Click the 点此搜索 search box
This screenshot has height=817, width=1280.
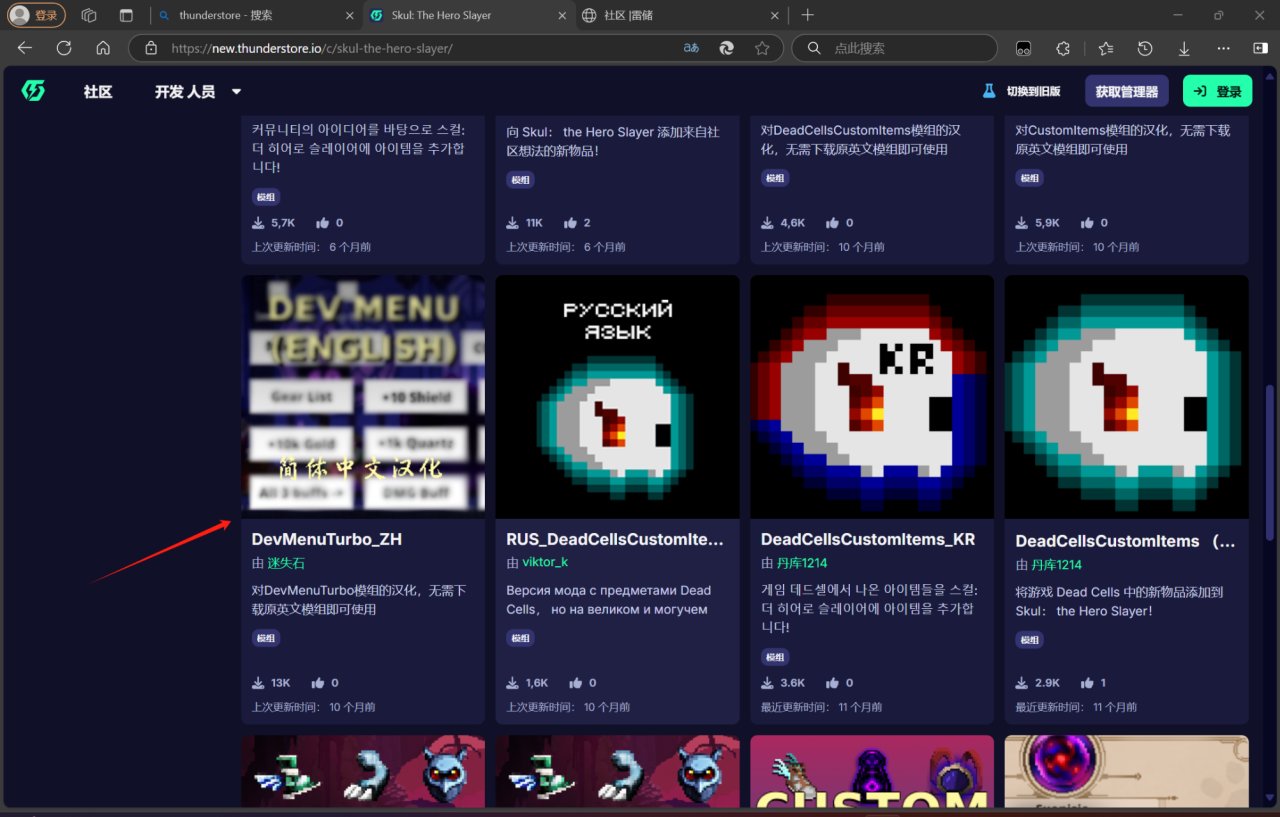pos(894,48)
